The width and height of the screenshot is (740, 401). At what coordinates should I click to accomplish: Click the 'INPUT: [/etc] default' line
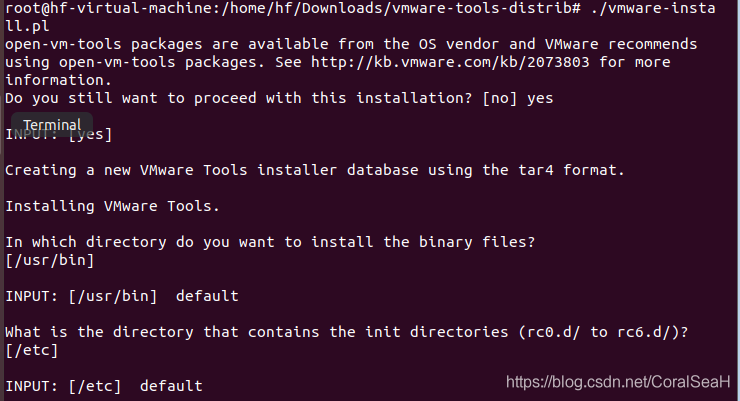coord(104,386)
